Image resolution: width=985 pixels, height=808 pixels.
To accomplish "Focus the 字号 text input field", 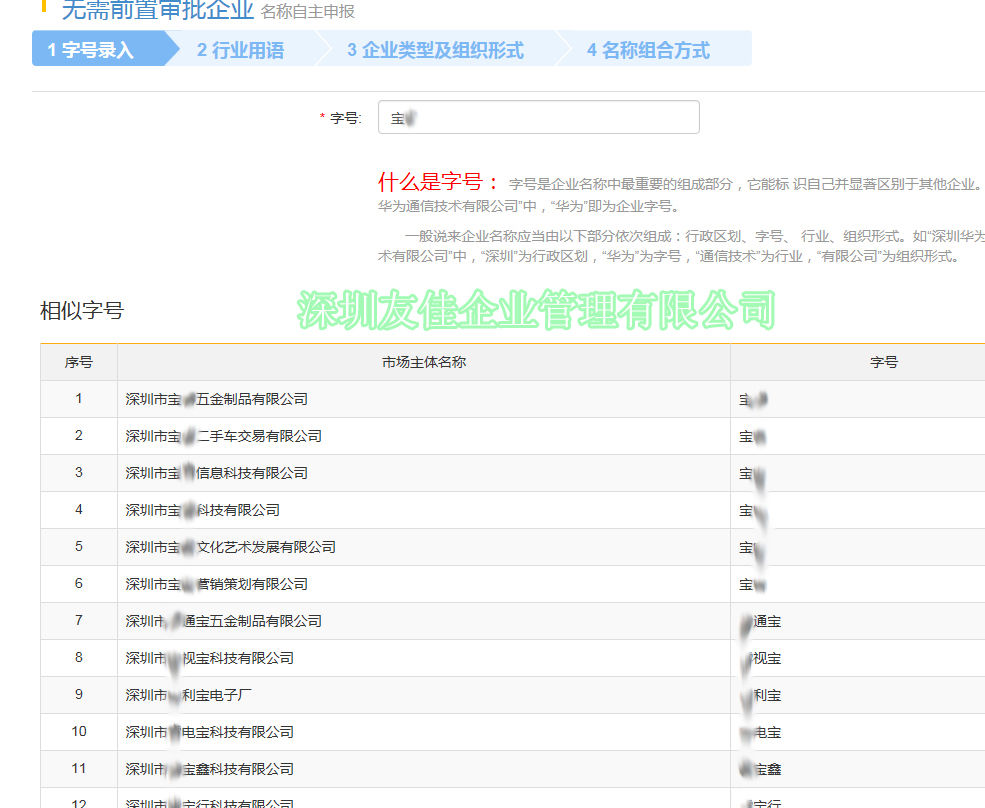I will pyautogui.click(x=538, y=118).
